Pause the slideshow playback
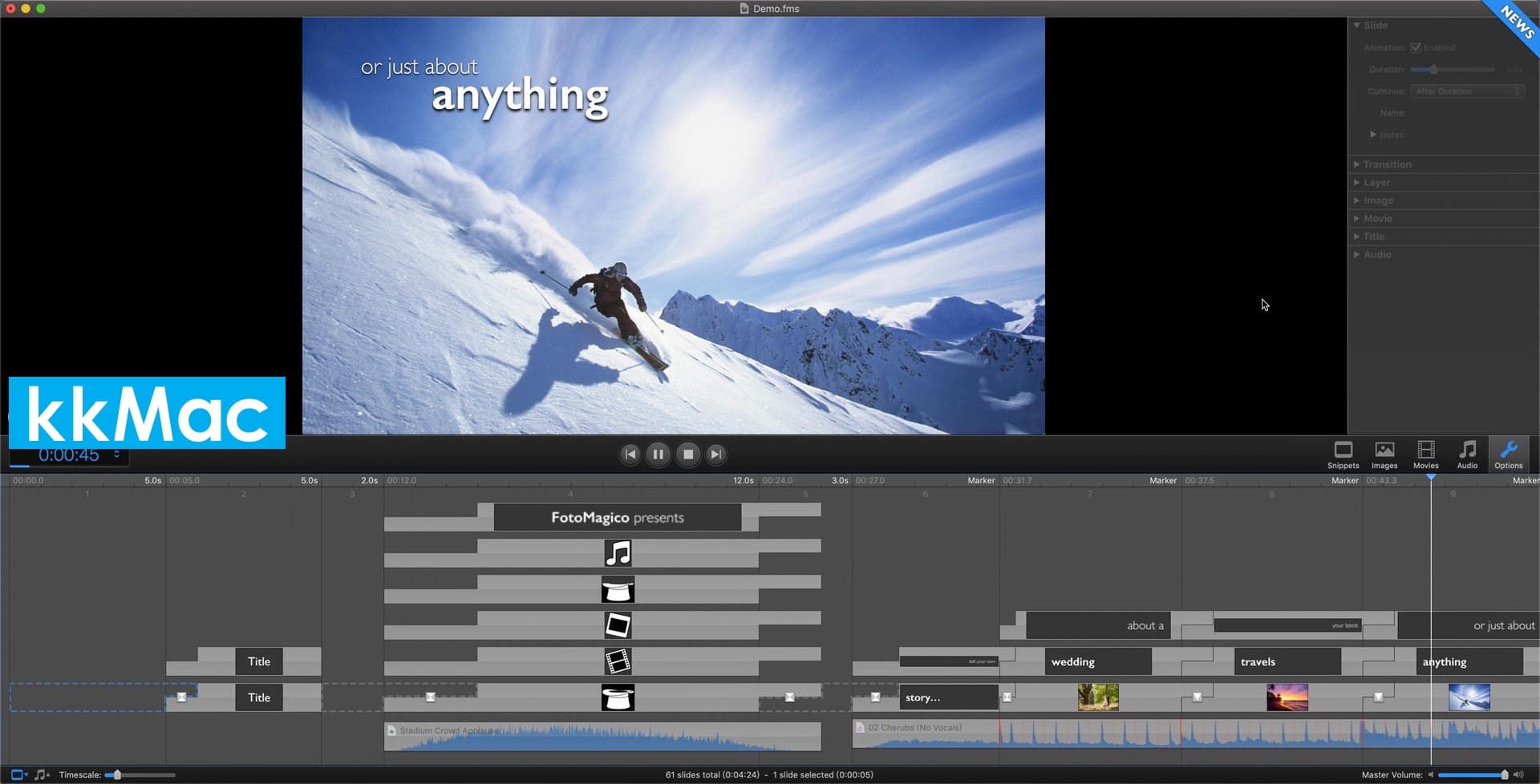The width and height of the screenshot is (1540, 784). 659,455
